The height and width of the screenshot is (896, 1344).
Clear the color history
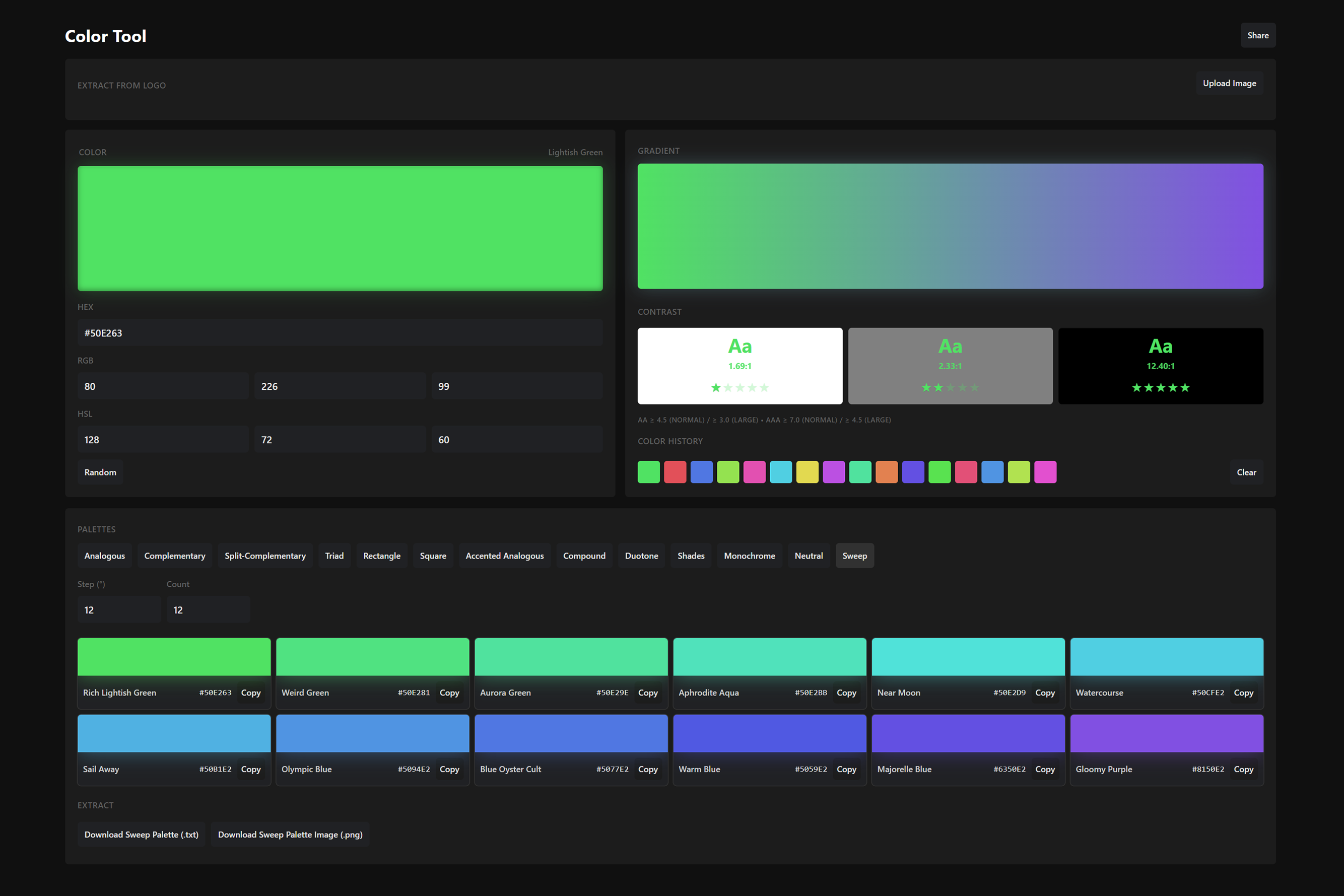(x=1246, y=472)
